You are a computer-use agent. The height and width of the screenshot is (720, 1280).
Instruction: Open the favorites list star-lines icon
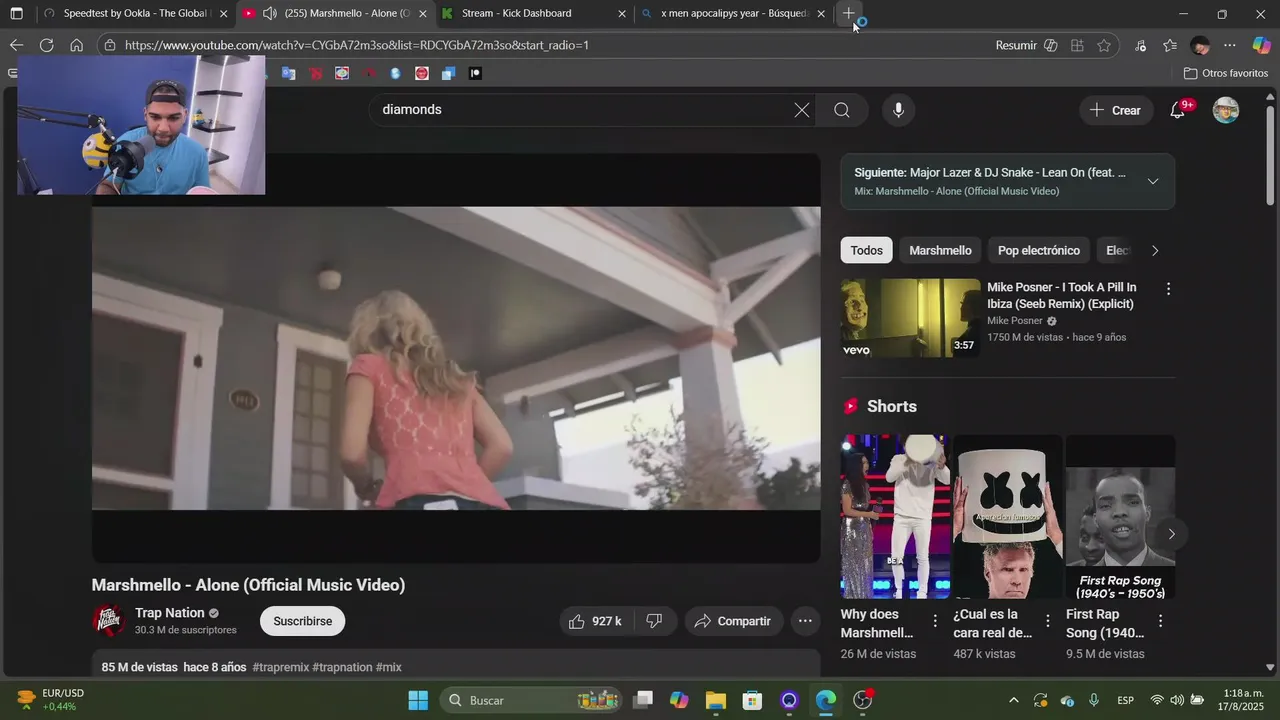[x=1170, y=45]
